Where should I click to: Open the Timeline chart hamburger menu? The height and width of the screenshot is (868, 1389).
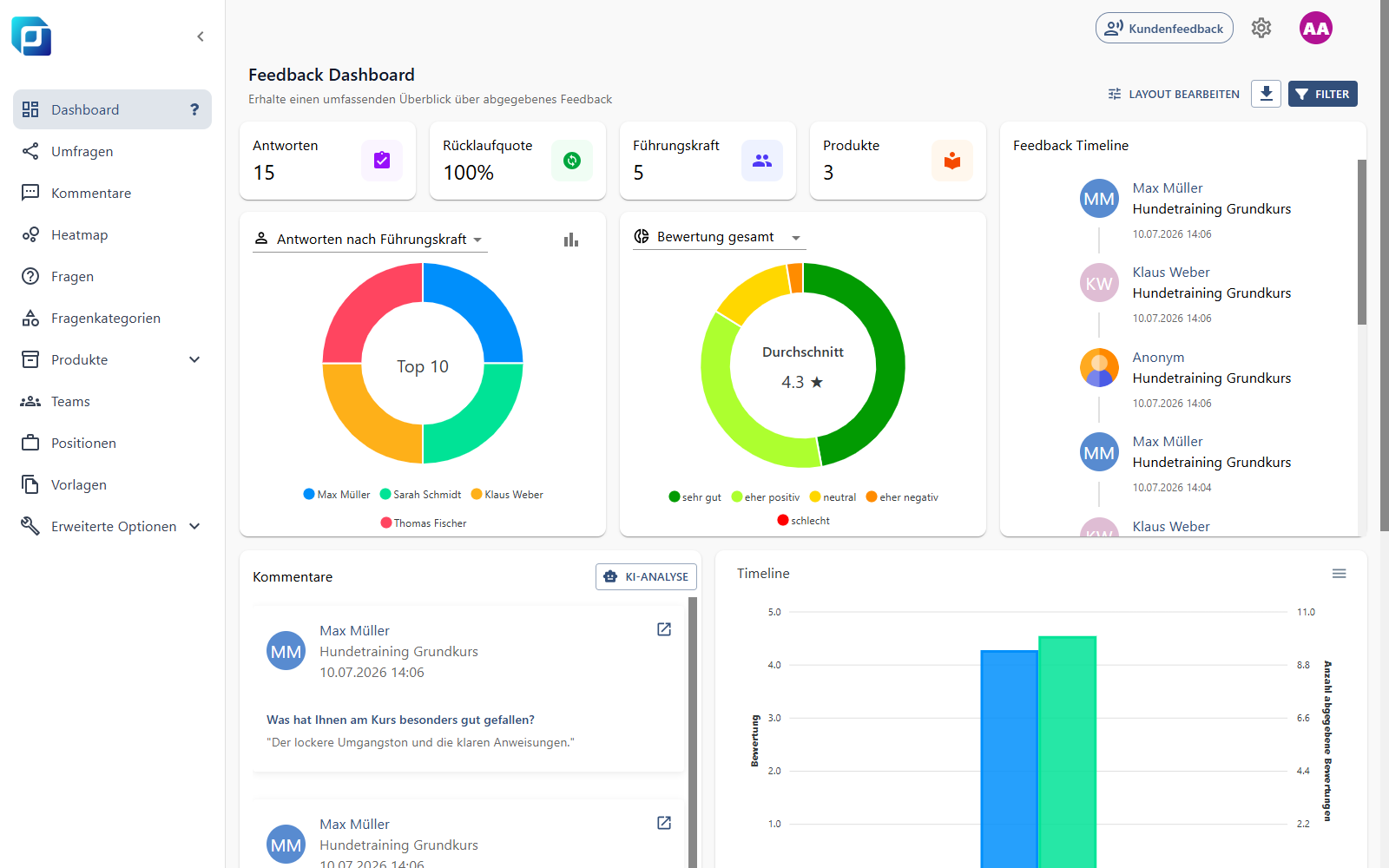point(1340,574)
